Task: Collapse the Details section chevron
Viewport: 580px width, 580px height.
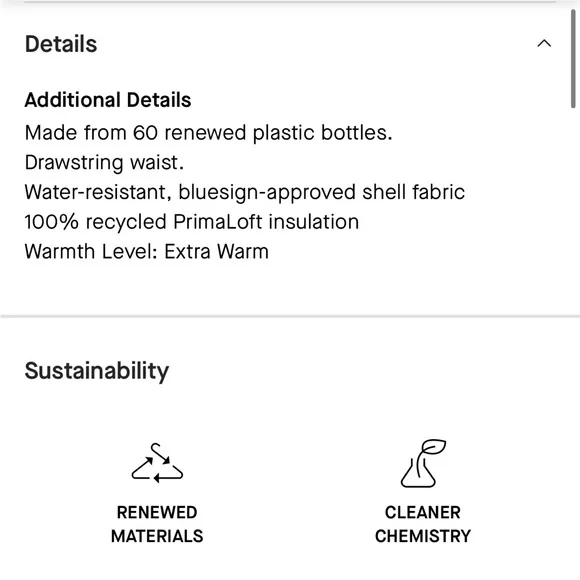Action: 544,44
